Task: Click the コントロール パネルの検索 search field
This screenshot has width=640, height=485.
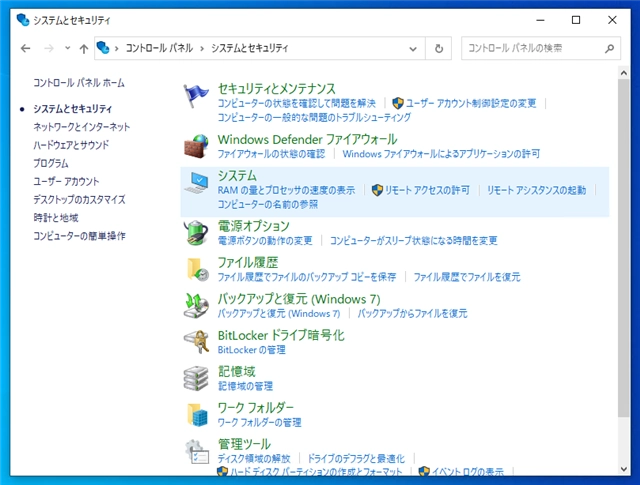Action: pyautogui.click(x=541, y=49)
